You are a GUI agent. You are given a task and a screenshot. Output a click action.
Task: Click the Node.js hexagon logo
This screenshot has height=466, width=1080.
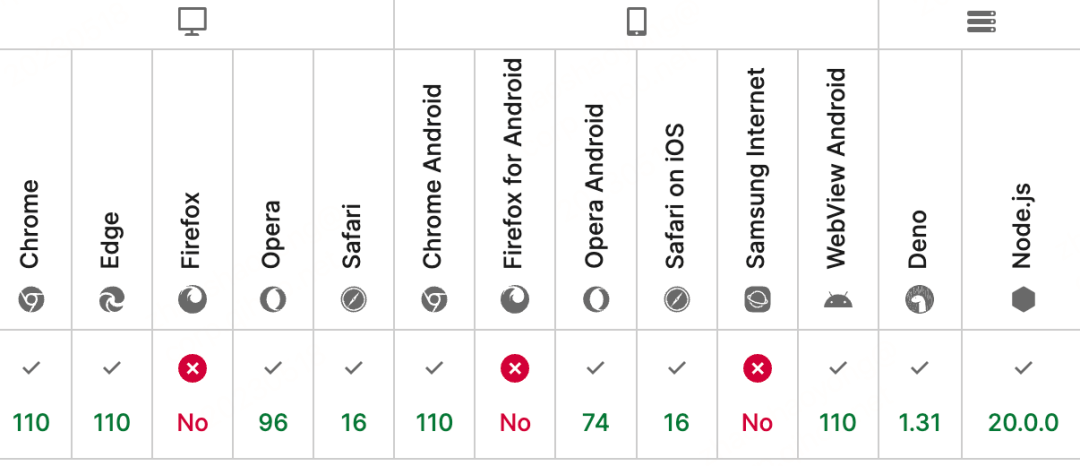(1022, 299)
